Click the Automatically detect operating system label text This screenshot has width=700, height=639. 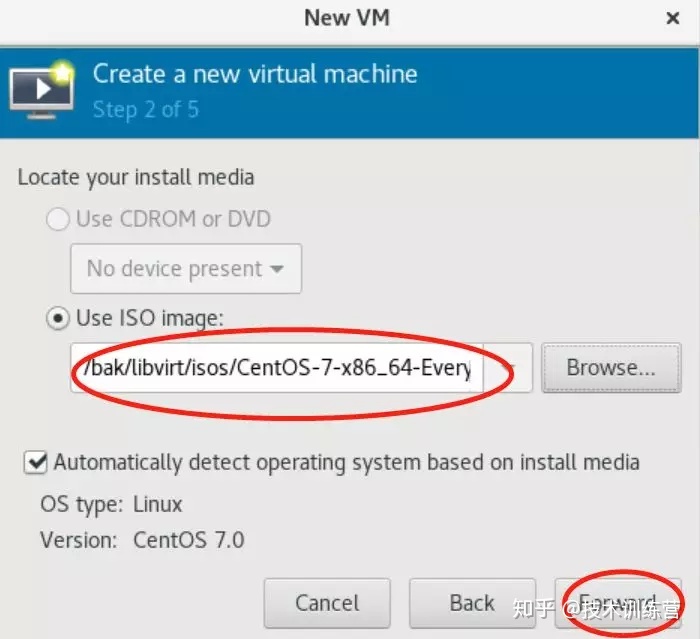347,463
